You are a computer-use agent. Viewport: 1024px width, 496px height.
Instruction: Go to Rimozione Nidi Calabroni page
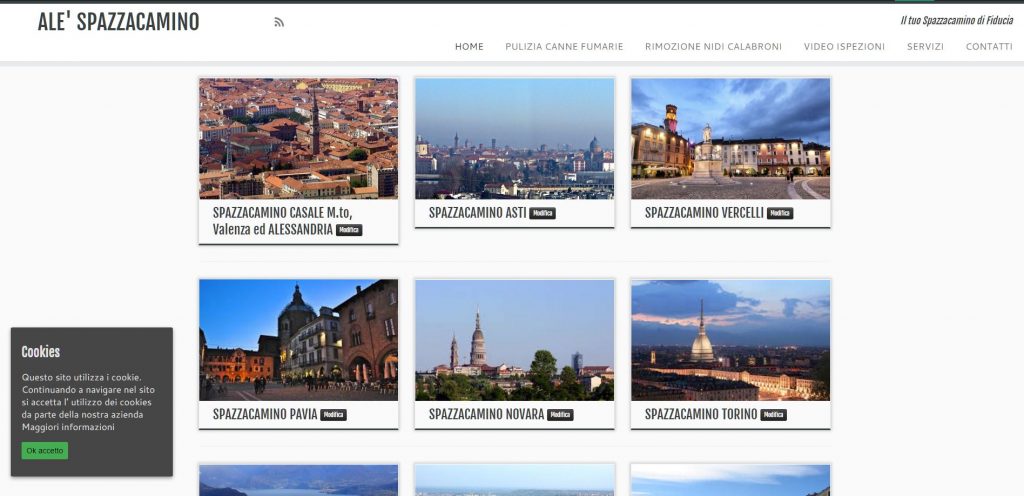[x=713, y=46]
